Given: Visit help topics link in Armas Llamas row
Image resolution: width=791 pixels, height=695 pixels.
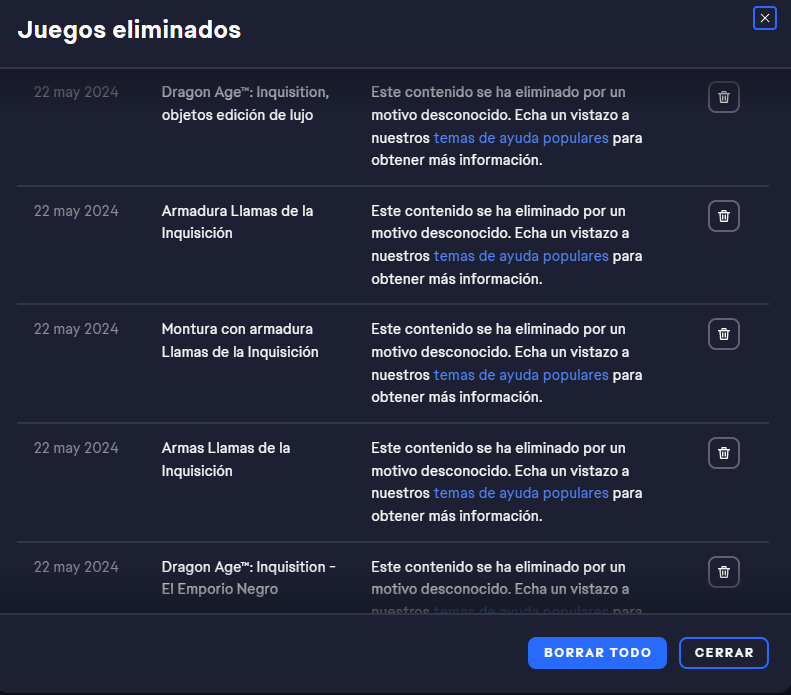Looking at the screenshot, I should tap(520, 493).
